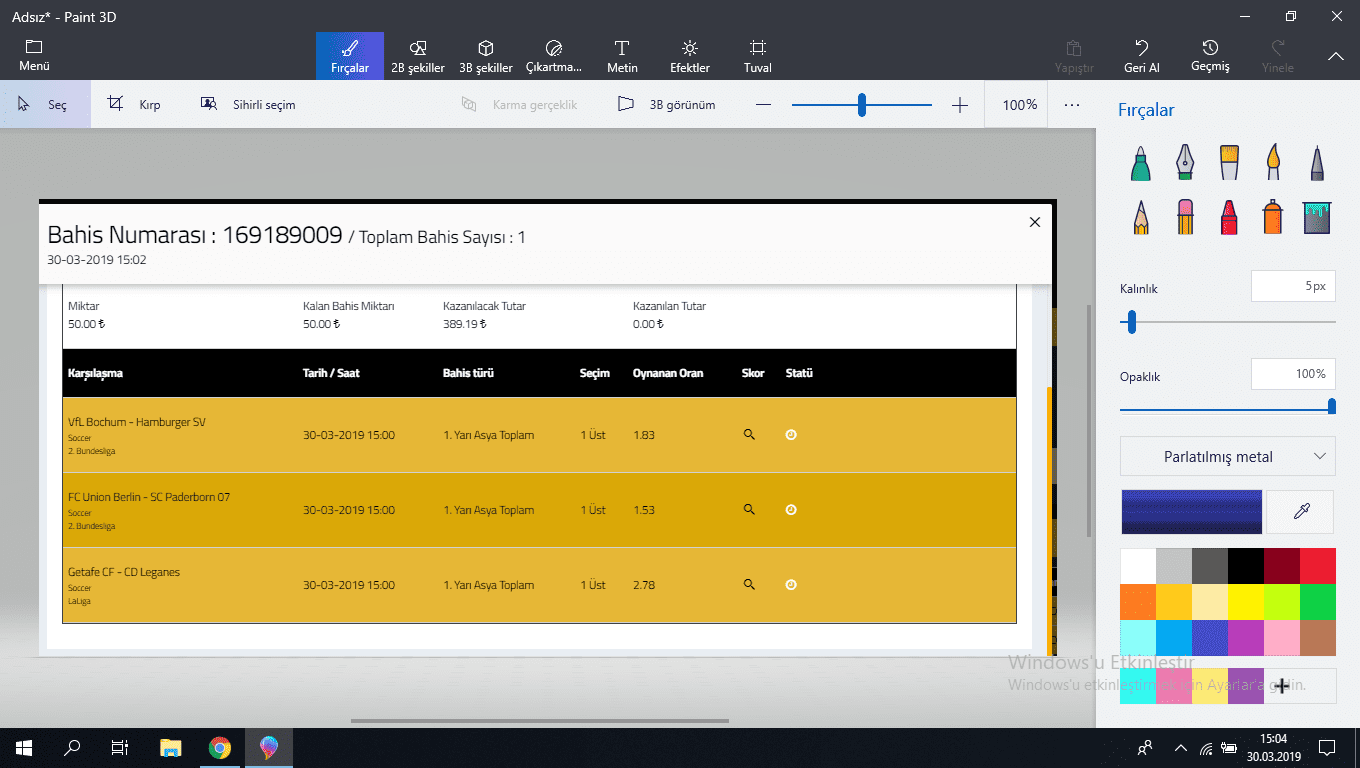Image resolution: width=1360 pixels, height=768 pixels.
Task: Choose the orange color swatch
Action: click(x=1138, y=602)
